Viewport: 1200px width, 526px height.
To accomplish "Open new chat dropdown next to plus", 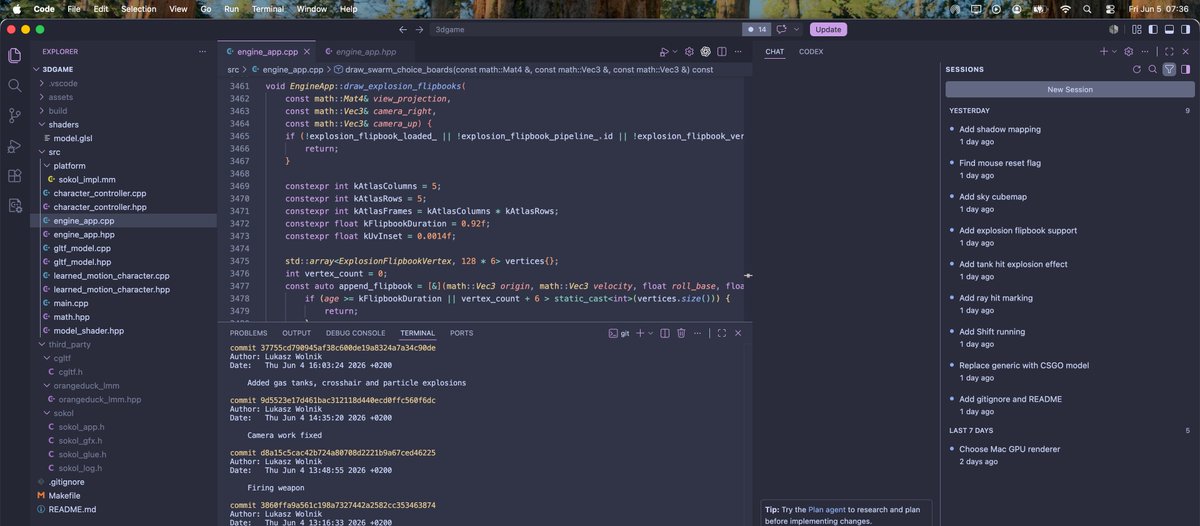I will (1116, 51).
